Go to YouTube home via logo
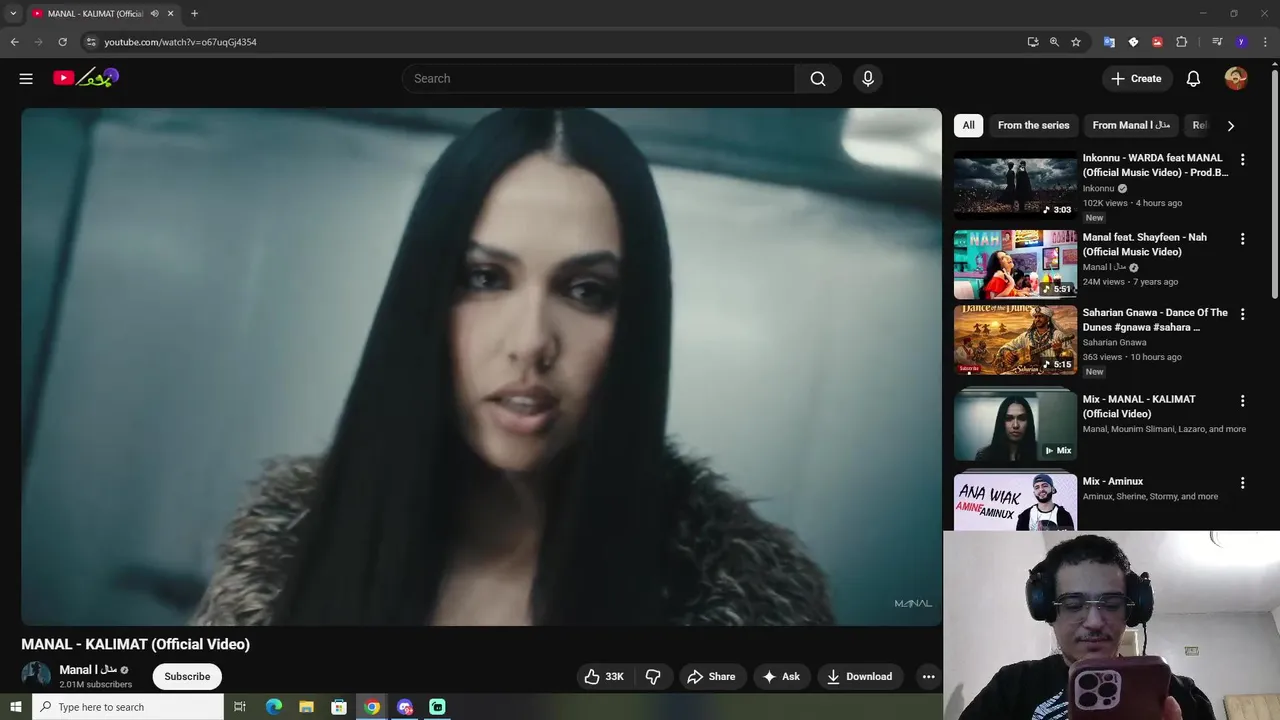The image size is (1280, 720). click(86, 78)
